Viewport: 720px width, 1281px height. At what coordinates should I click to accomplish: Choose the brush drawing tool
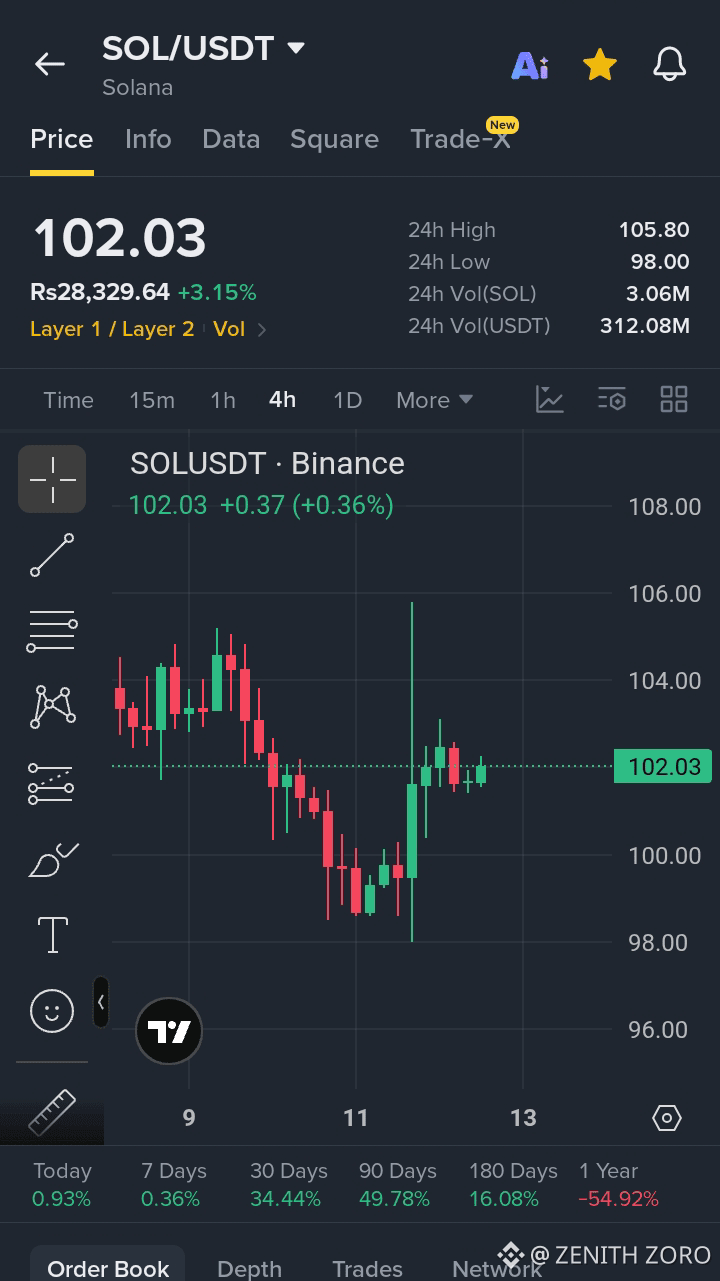point(52,859)
